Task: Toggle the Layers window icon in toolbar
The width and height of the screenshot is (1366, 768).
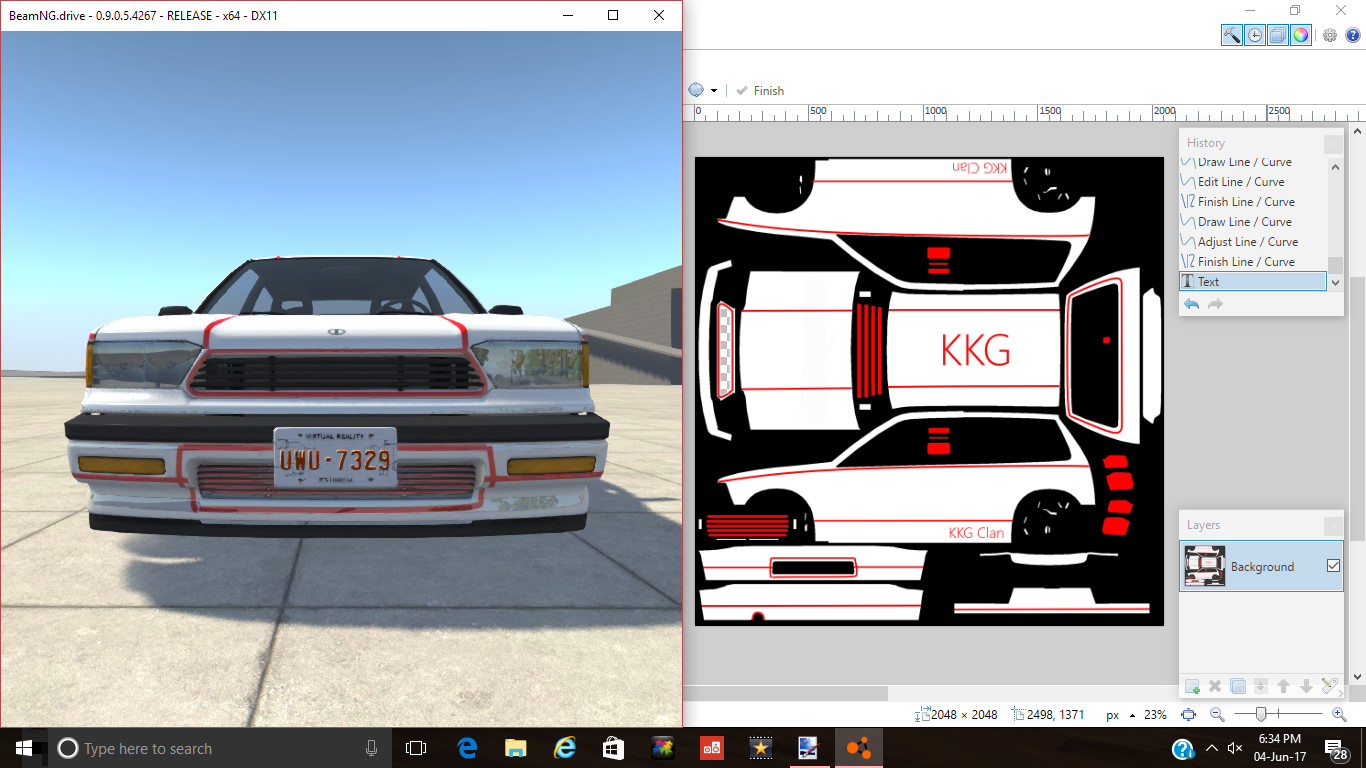Action: tap(1277, 35)
